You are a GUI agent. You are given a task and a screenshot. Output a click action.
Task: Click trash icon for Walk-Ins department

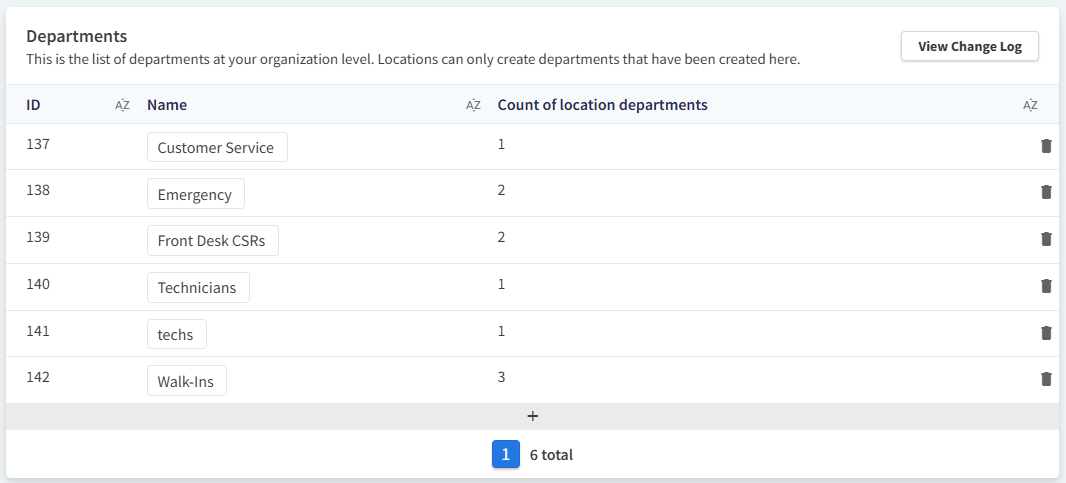1046,379
